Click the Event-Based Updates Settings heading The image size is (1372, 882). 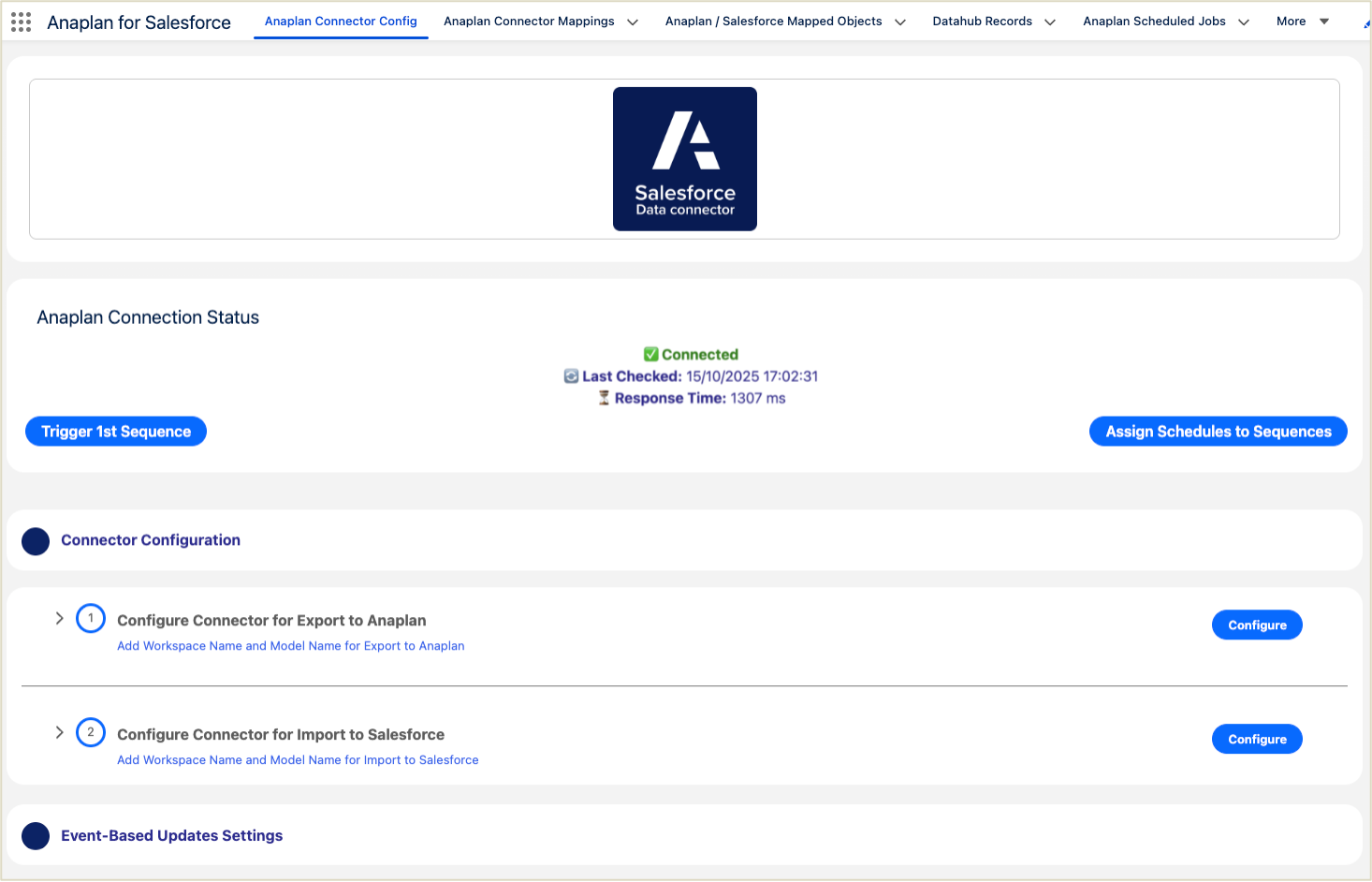point(172,836)
